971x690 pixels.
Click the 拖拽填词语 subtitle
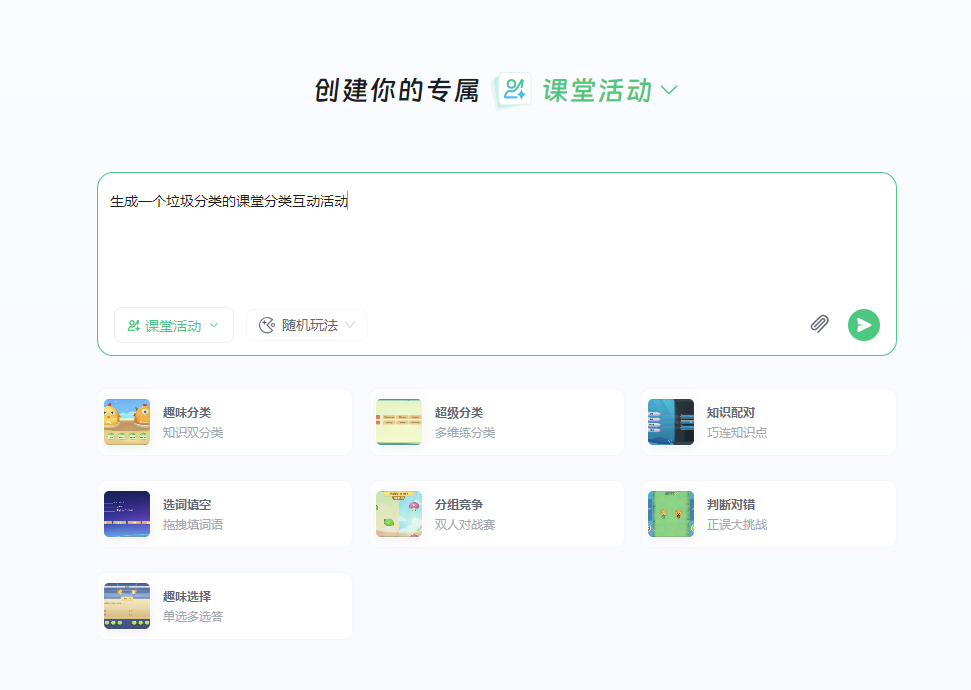pos(193,525)
